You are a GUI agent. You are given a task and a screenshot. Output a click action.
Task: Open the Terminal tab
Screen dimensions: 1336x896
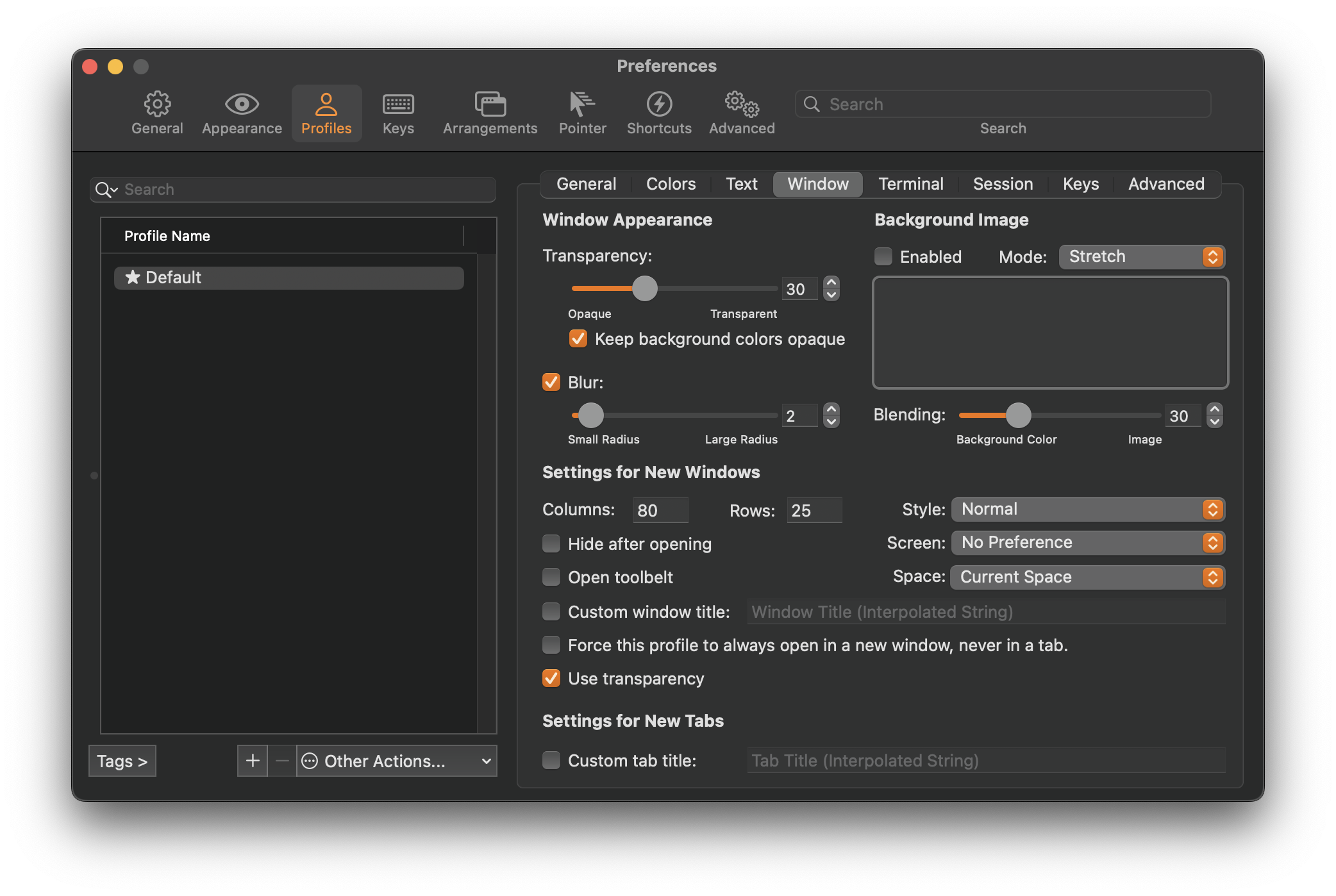point(910,184)
